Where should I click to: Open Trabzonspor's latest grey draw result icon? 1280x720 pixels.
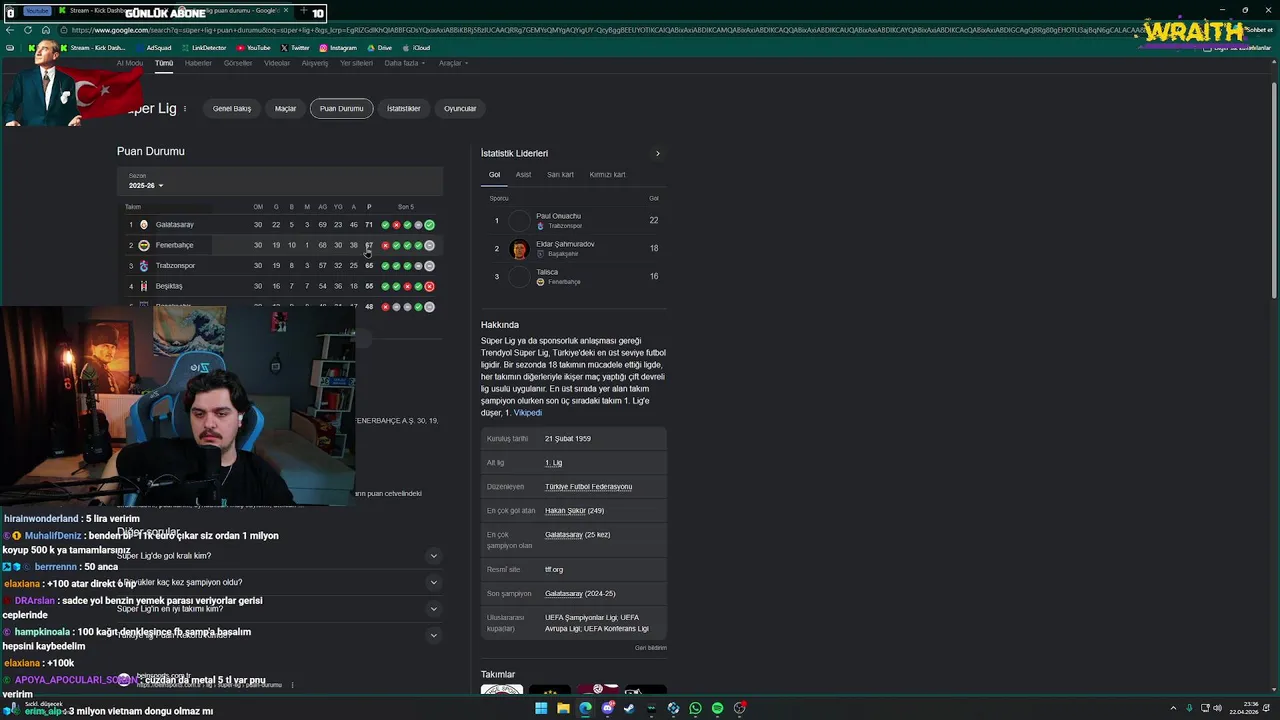coord(429,266)
